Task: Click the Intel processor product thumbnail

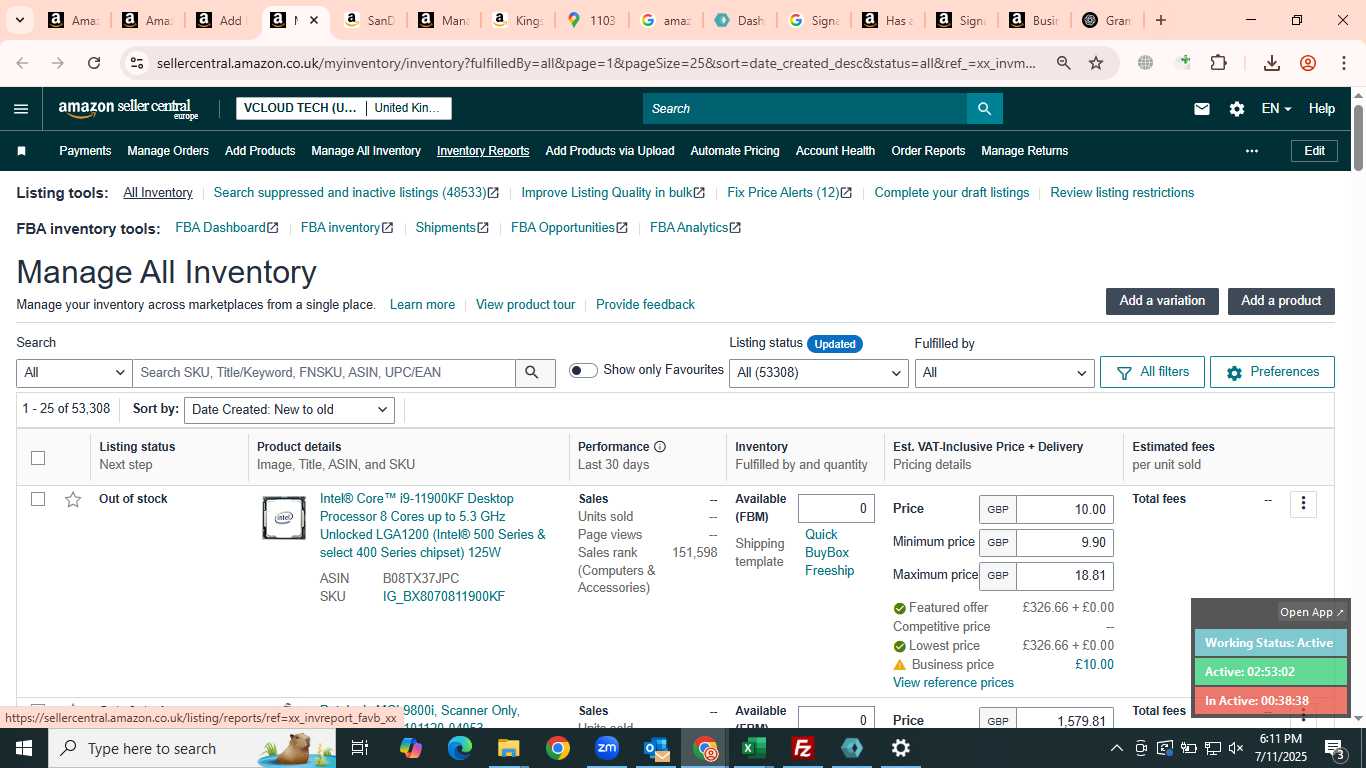Action: pyautogui.click(x=284, y=518)
